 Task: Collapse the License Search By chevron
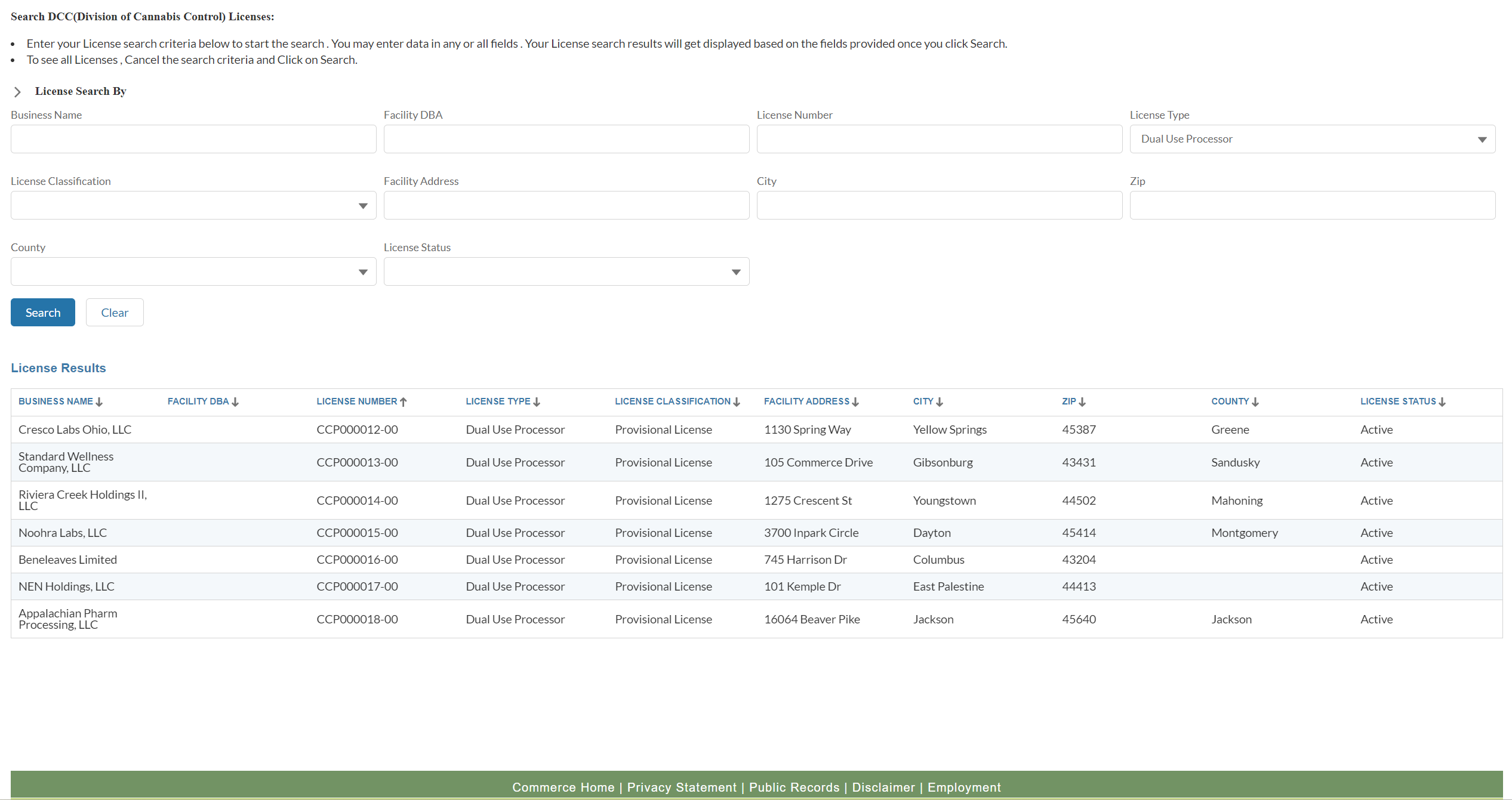pos(17,92)
